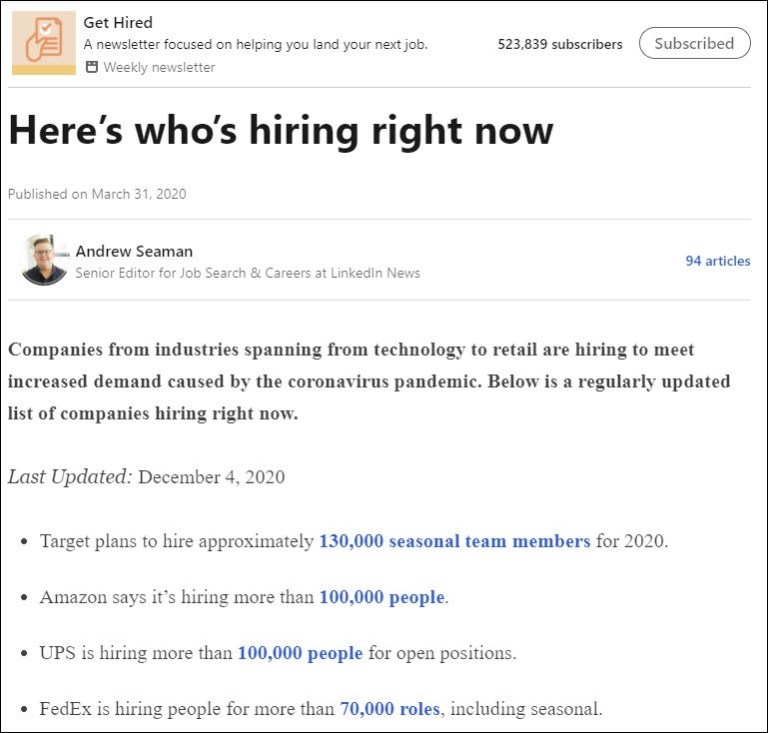Click the calendar icon beside Weekly newsletter
Image resolution: width=768 pixels, height=733 pixels.
(x=92, y=67)
